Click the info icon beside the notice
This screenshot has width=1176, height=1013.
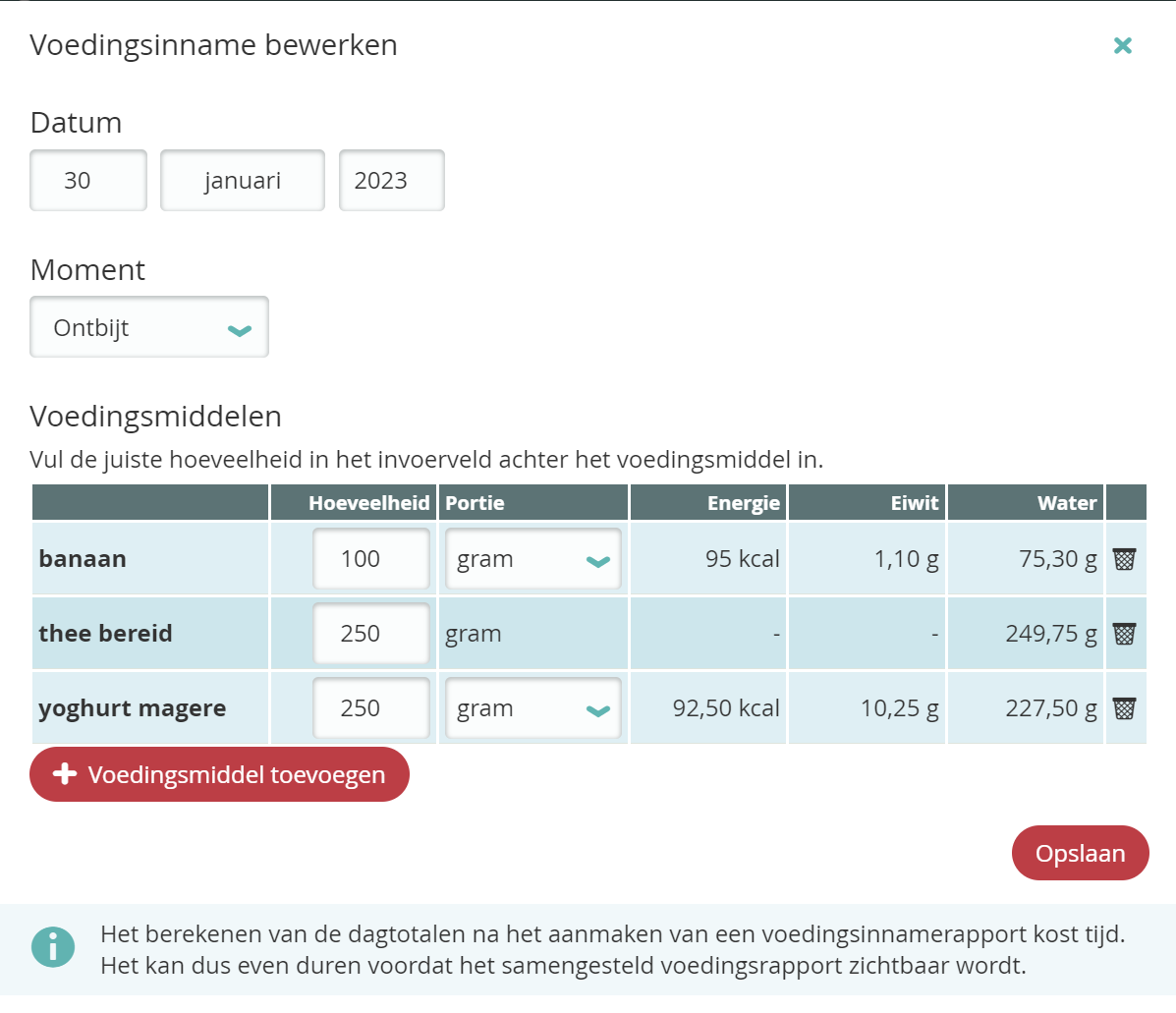click(x=53, y=947)
